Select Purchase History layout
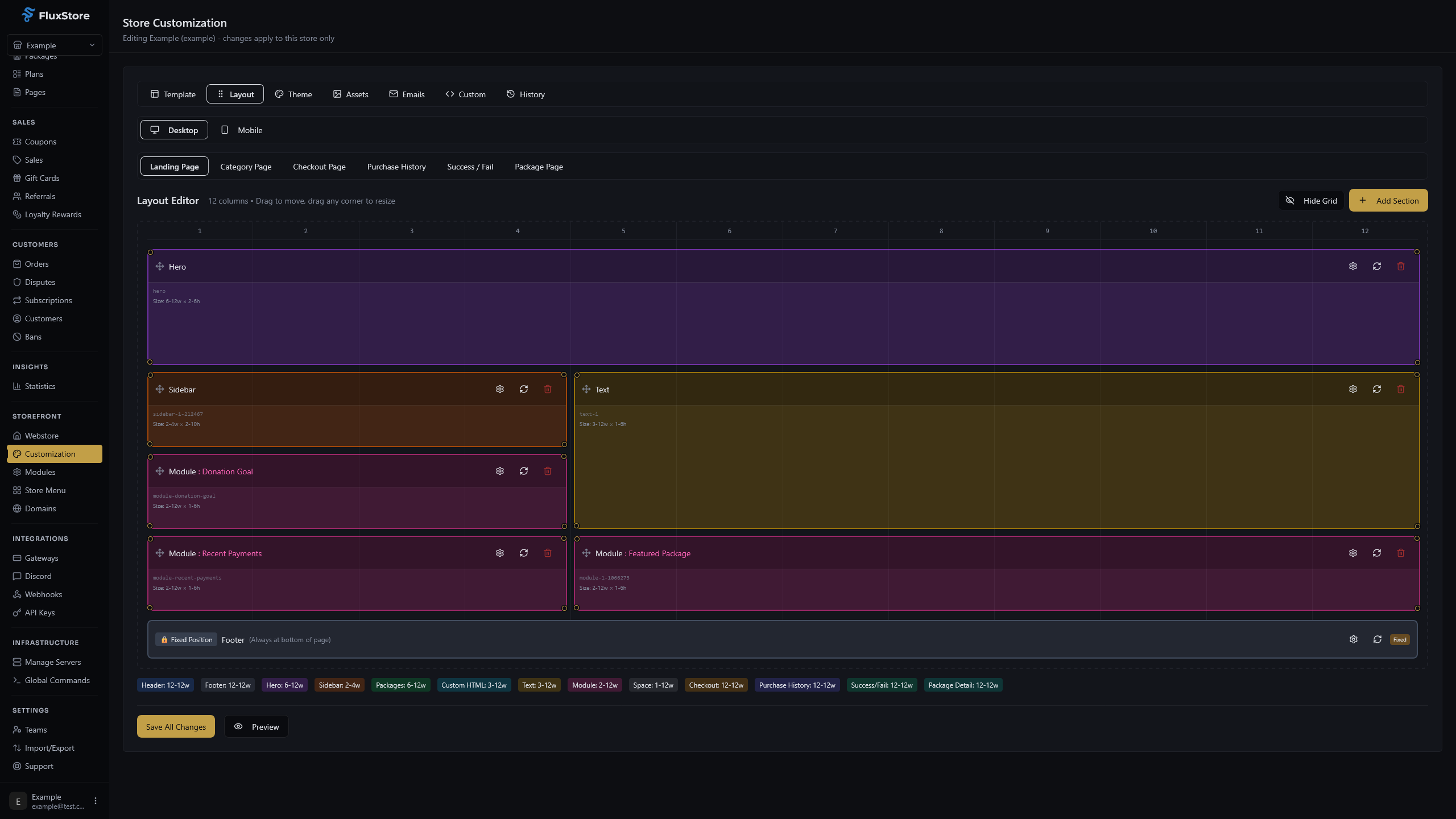 click(396, 166)
